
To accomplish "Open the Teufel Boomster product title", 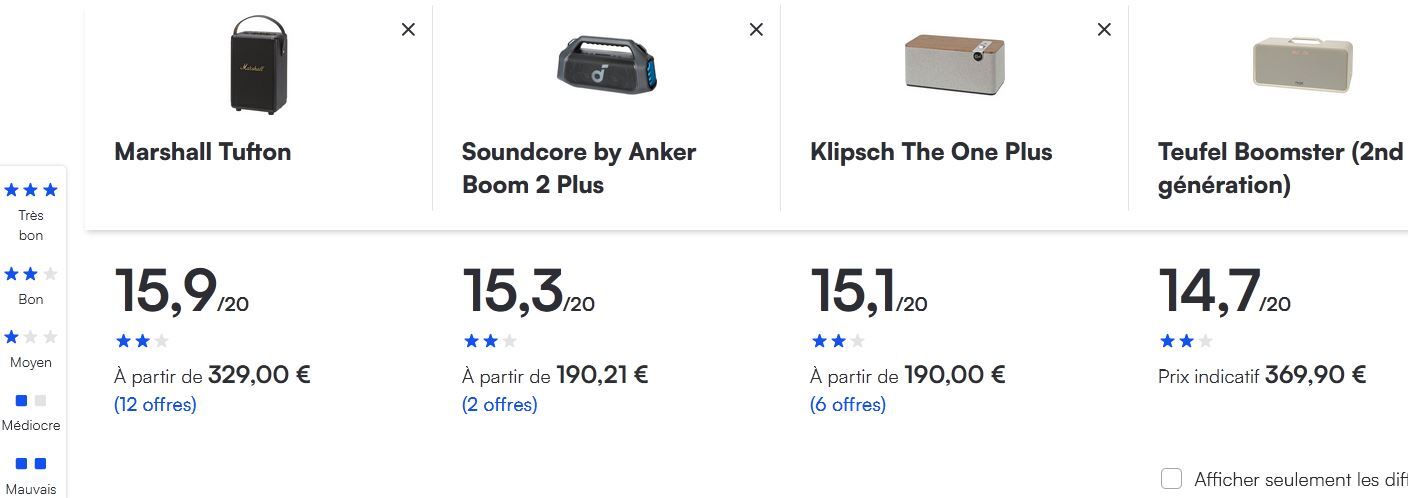I will pos(1282,168).
